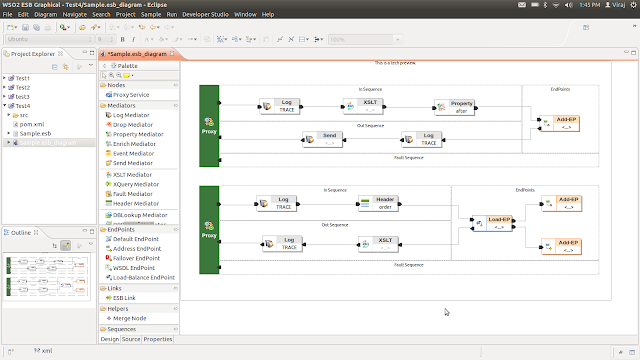Select the Log Mediator palette tool
This screenshot has width=640, height=360.
coord(128,115)
